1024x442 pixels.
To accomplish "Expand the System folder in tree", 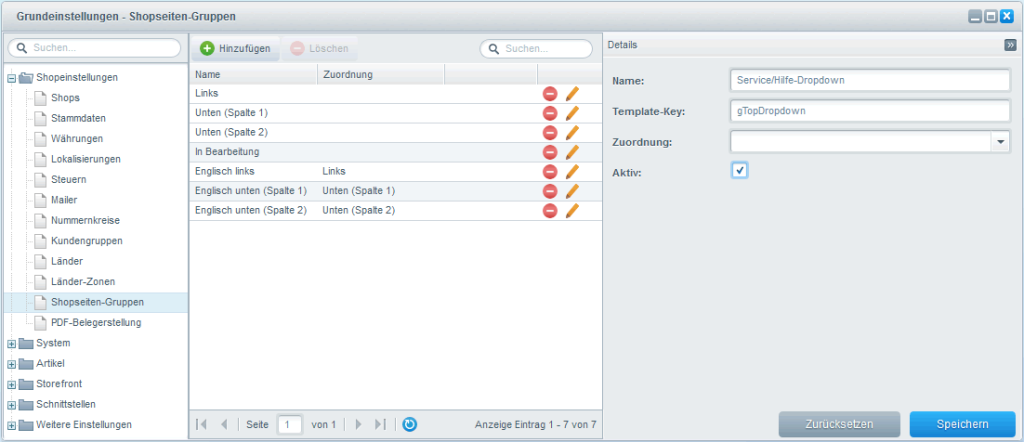I will [12, 344].
